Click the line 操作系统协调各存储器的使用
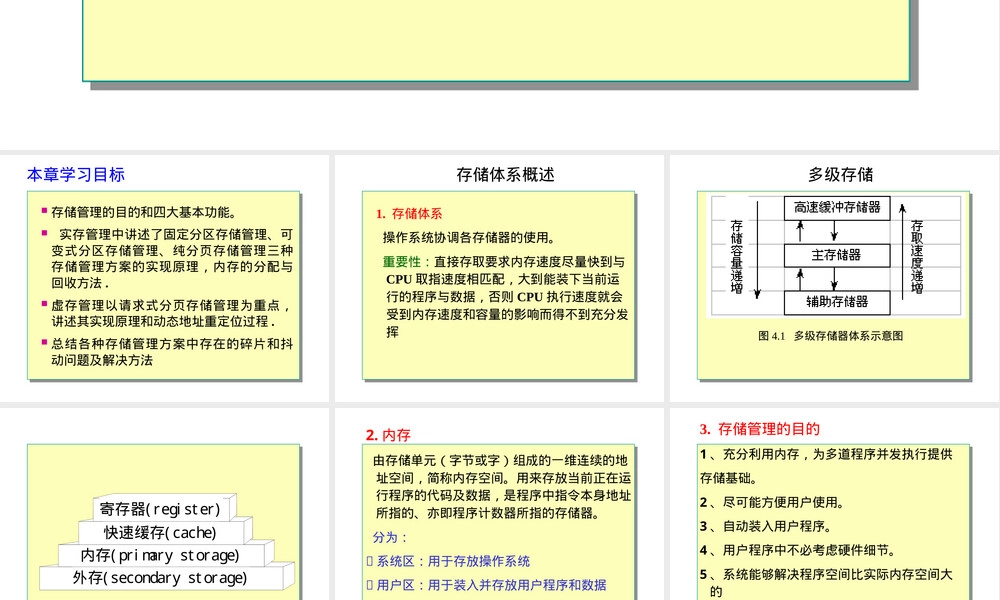1000x600 pixels. point(471,238)
